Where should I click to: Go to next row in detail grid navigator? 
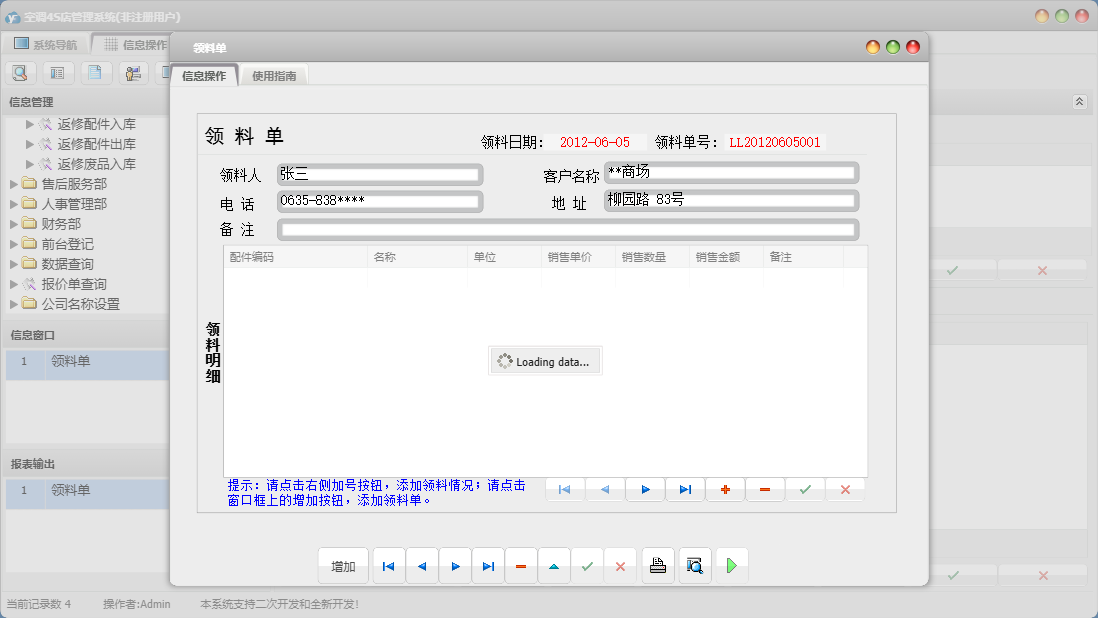pos(645,490)
